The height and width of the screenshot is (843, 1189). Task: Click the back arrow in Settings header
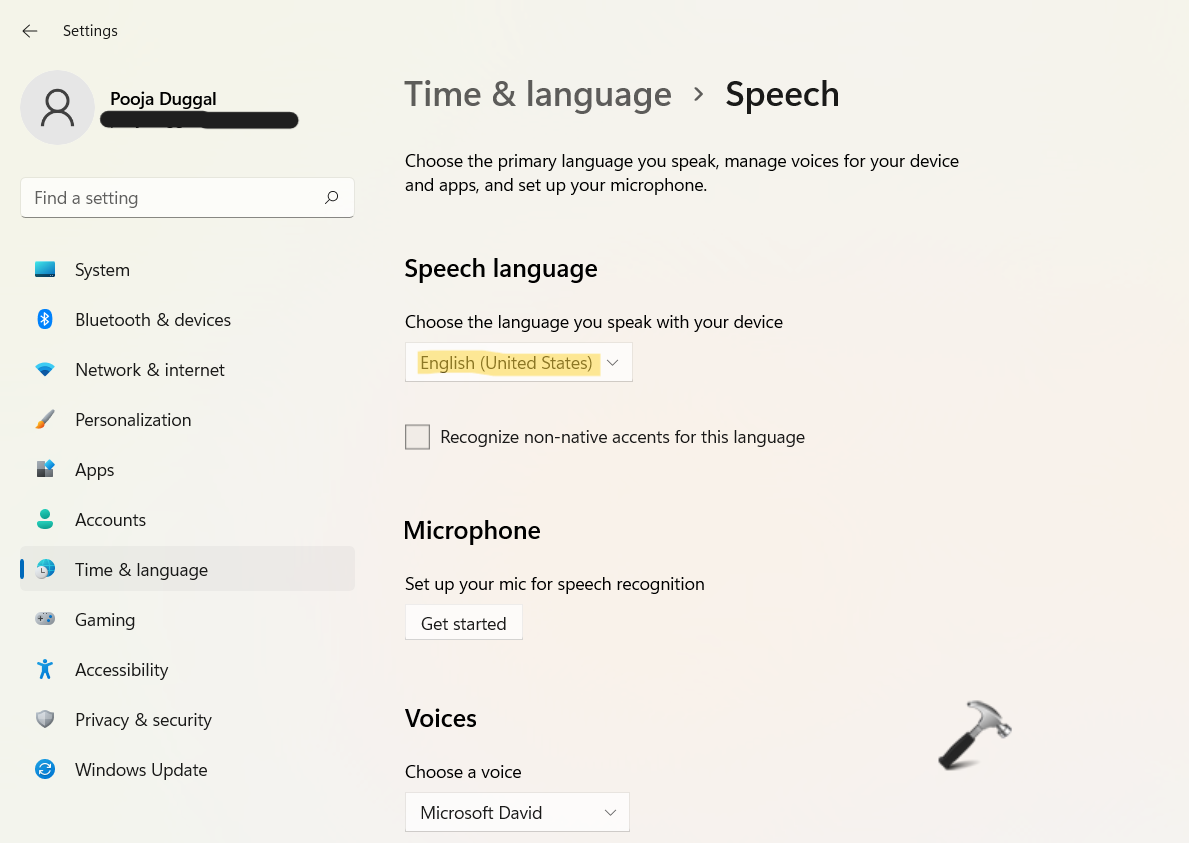(30, 31)
